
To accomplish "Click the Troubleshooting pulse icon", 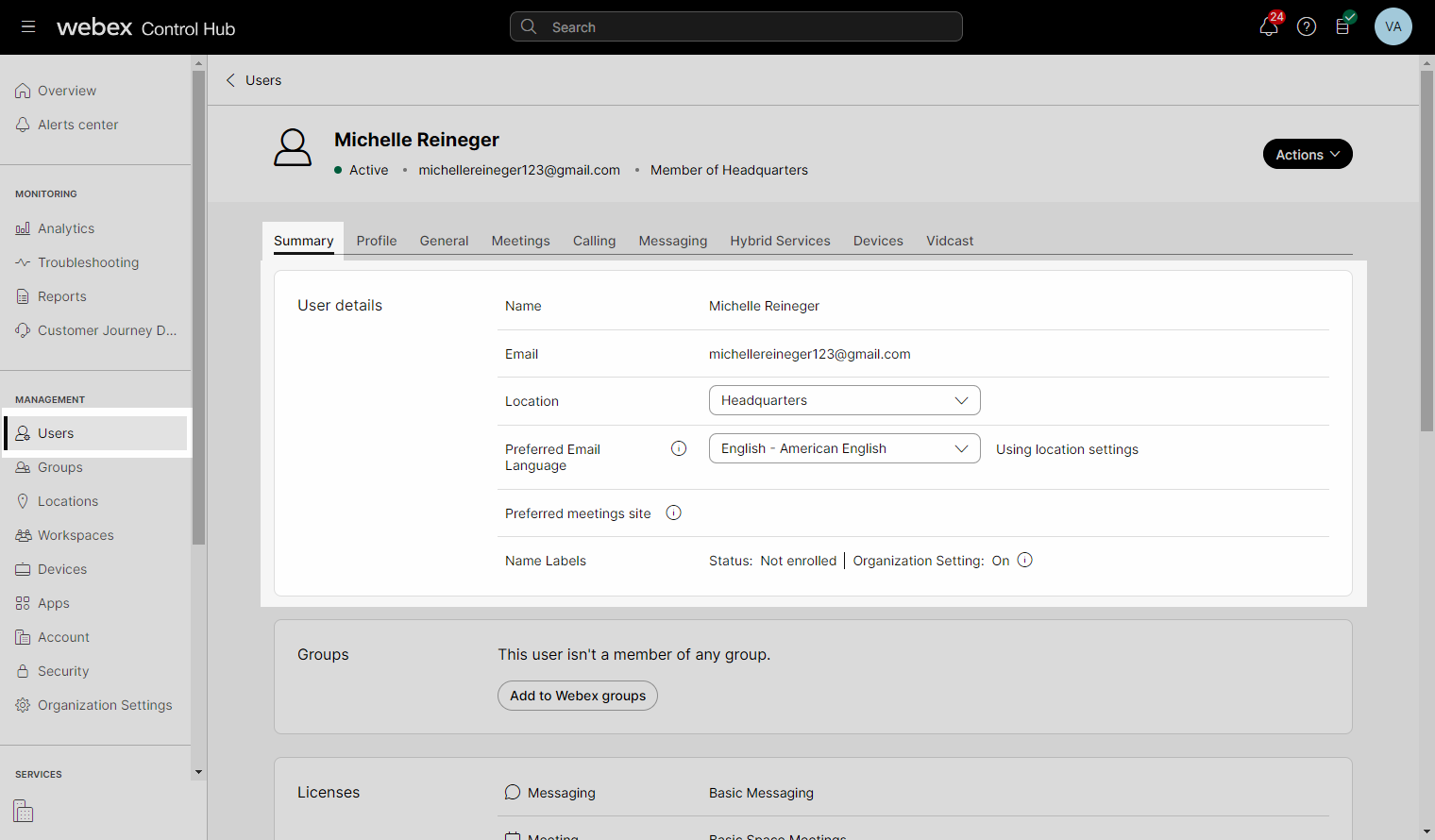I will pos(23,262).
